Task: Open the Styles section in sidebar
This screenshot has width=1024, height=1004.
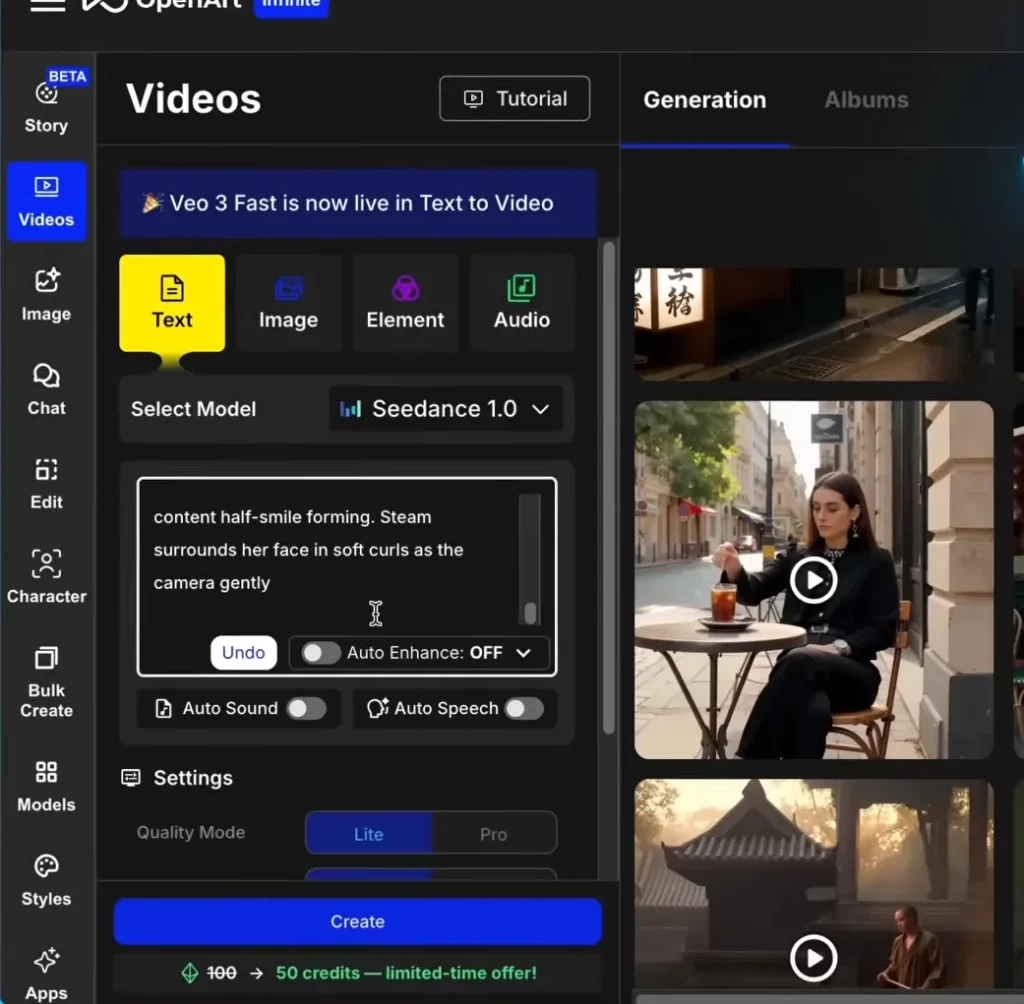Action: click(46, 880)
